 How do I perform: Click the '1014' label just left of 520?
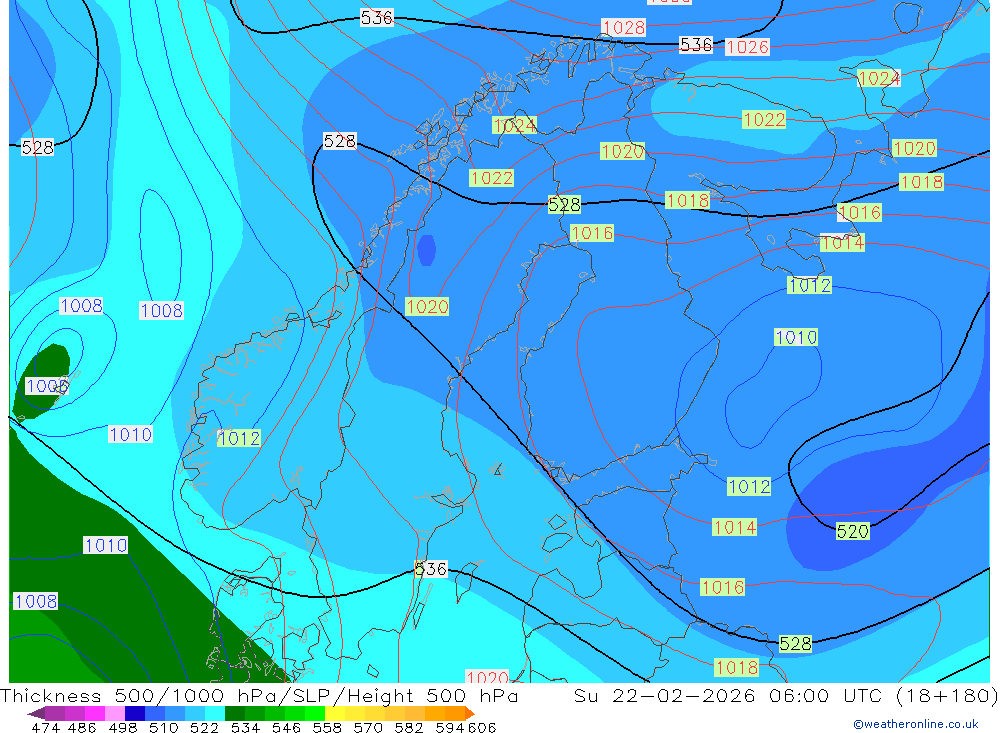734,527
